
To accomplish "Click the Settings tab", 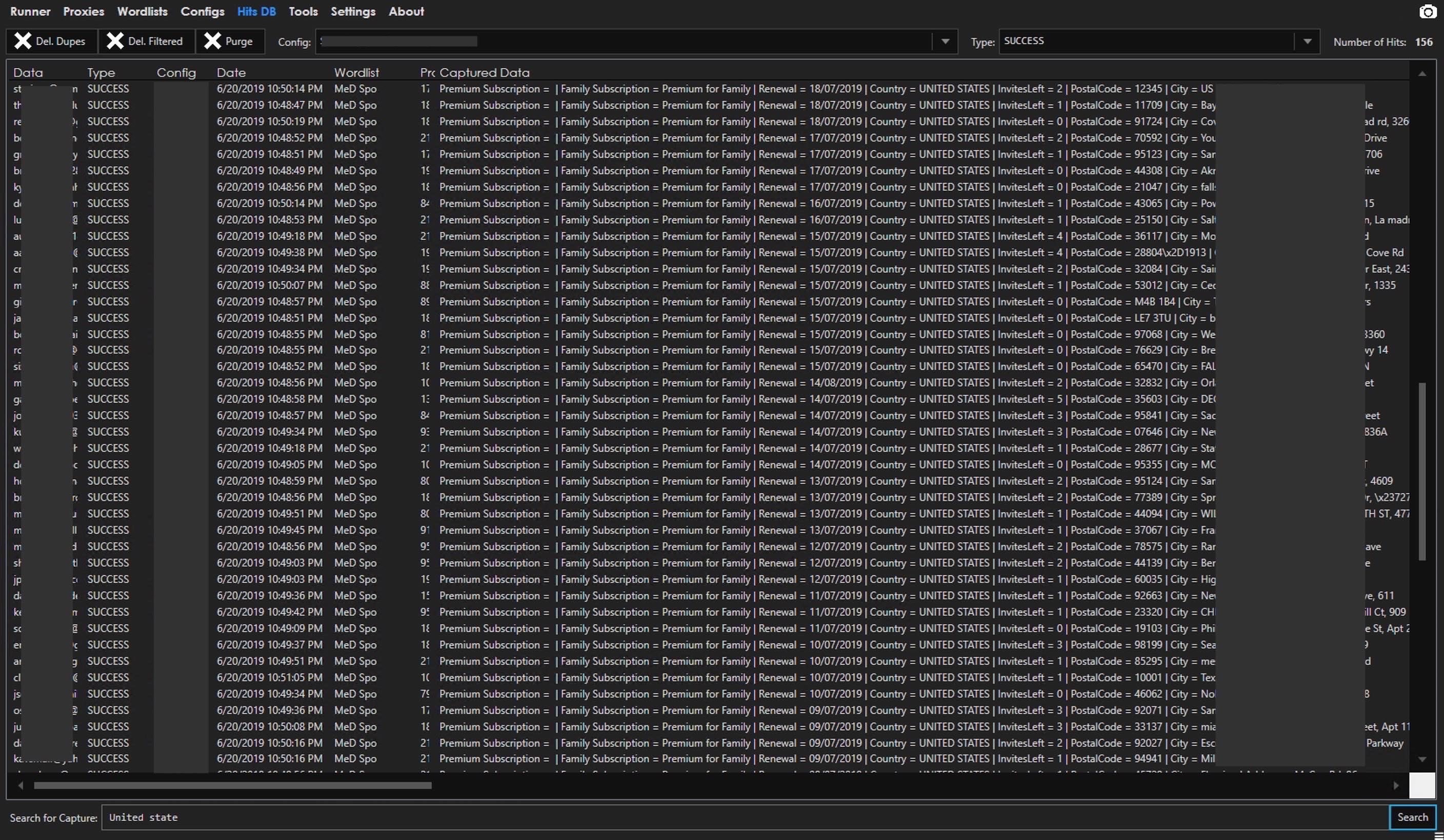I will 353,11.
